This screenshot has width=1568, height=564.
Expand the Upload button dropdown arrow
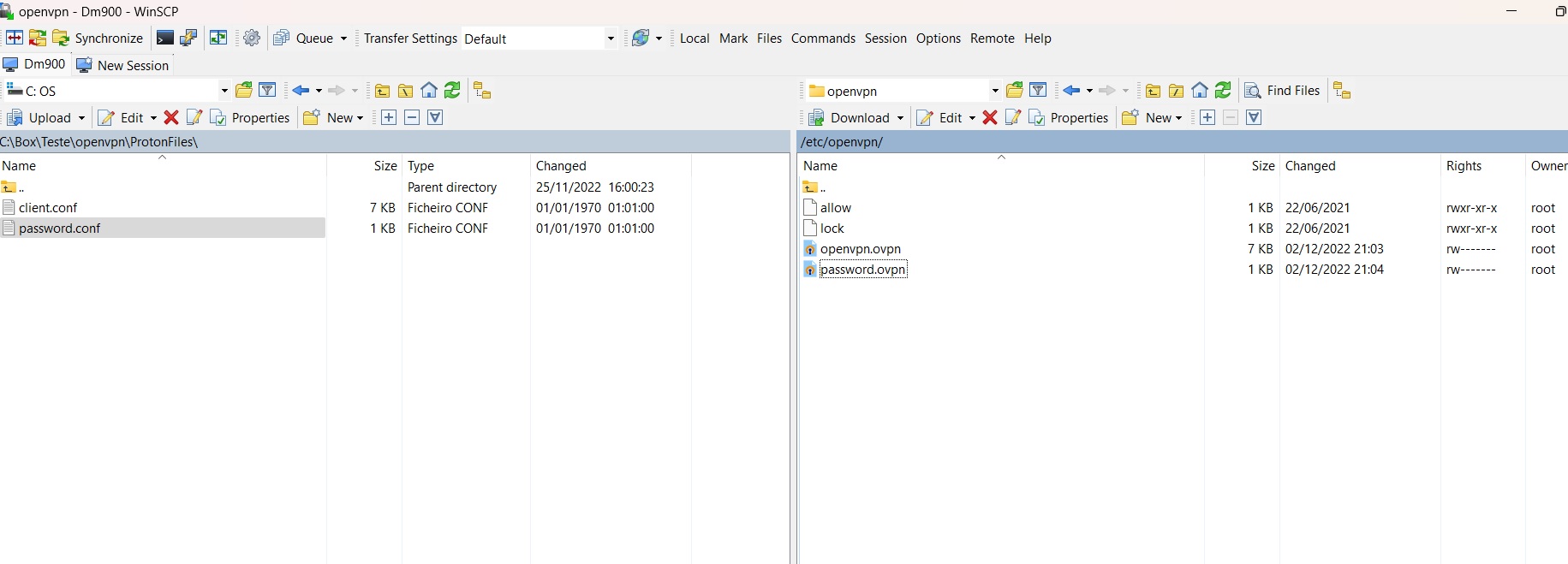(x=81, y=118)
